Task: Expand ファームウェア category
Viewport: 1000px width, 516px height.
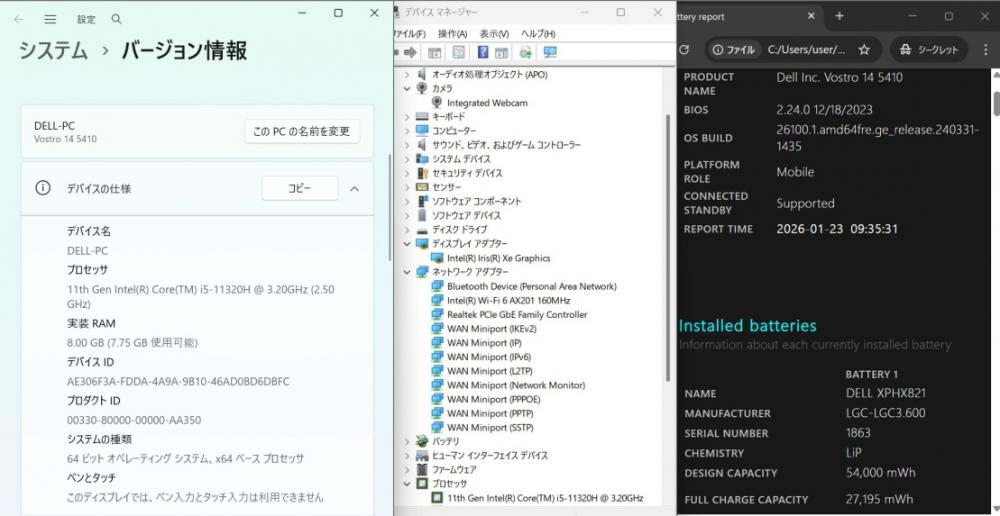Action: (x=408, y=469)
